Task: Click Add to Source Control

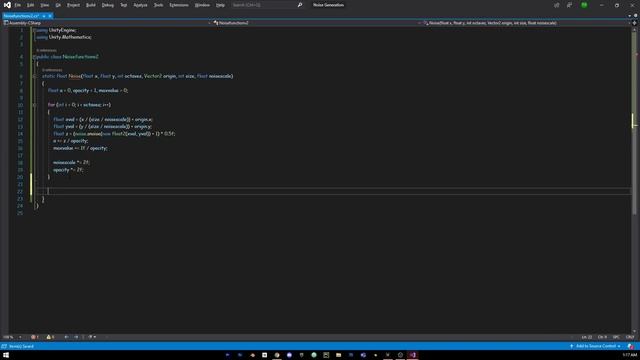Action: point(595,346)
